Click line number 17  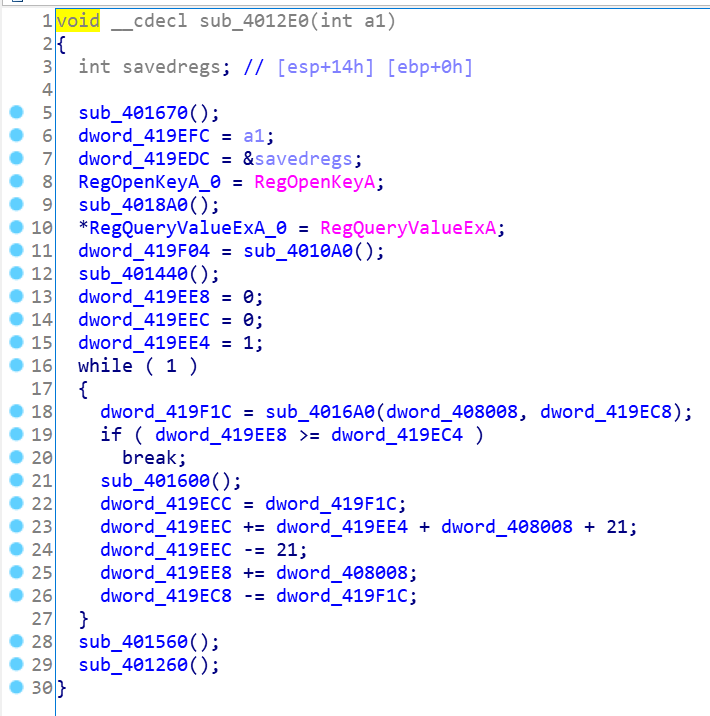pos(42,389)
